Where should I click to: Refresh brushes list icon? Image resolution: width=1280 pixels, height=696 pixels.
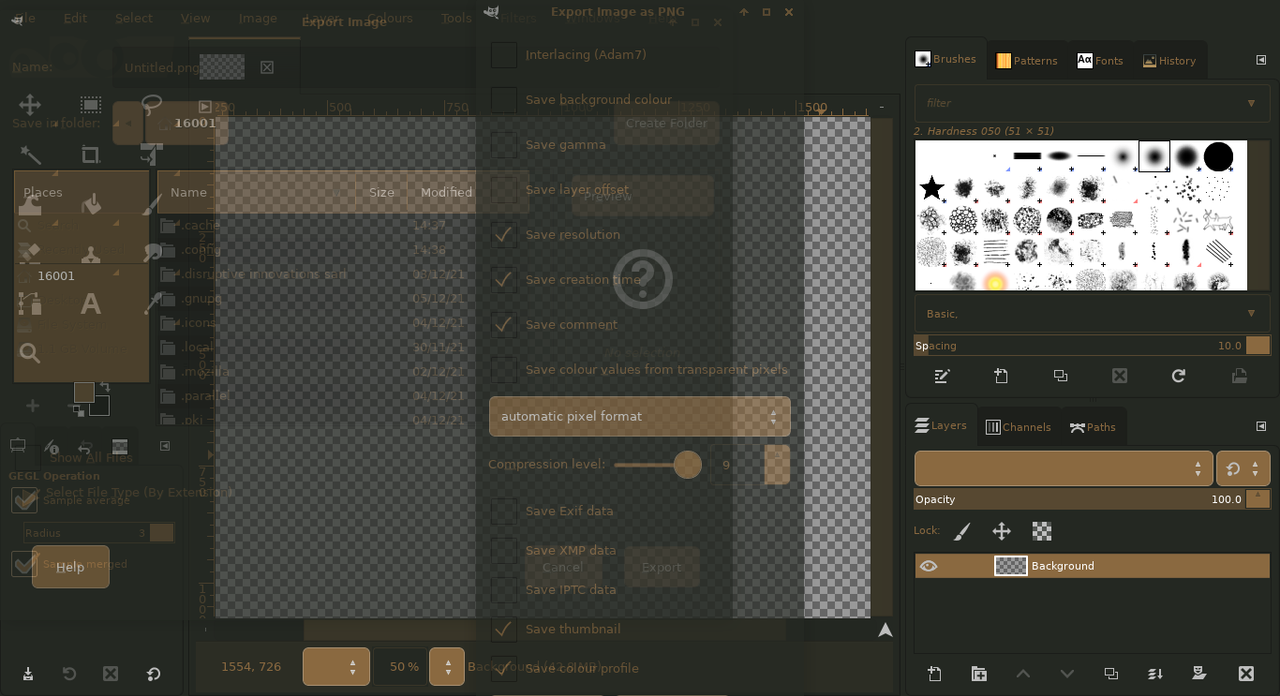1179,376
